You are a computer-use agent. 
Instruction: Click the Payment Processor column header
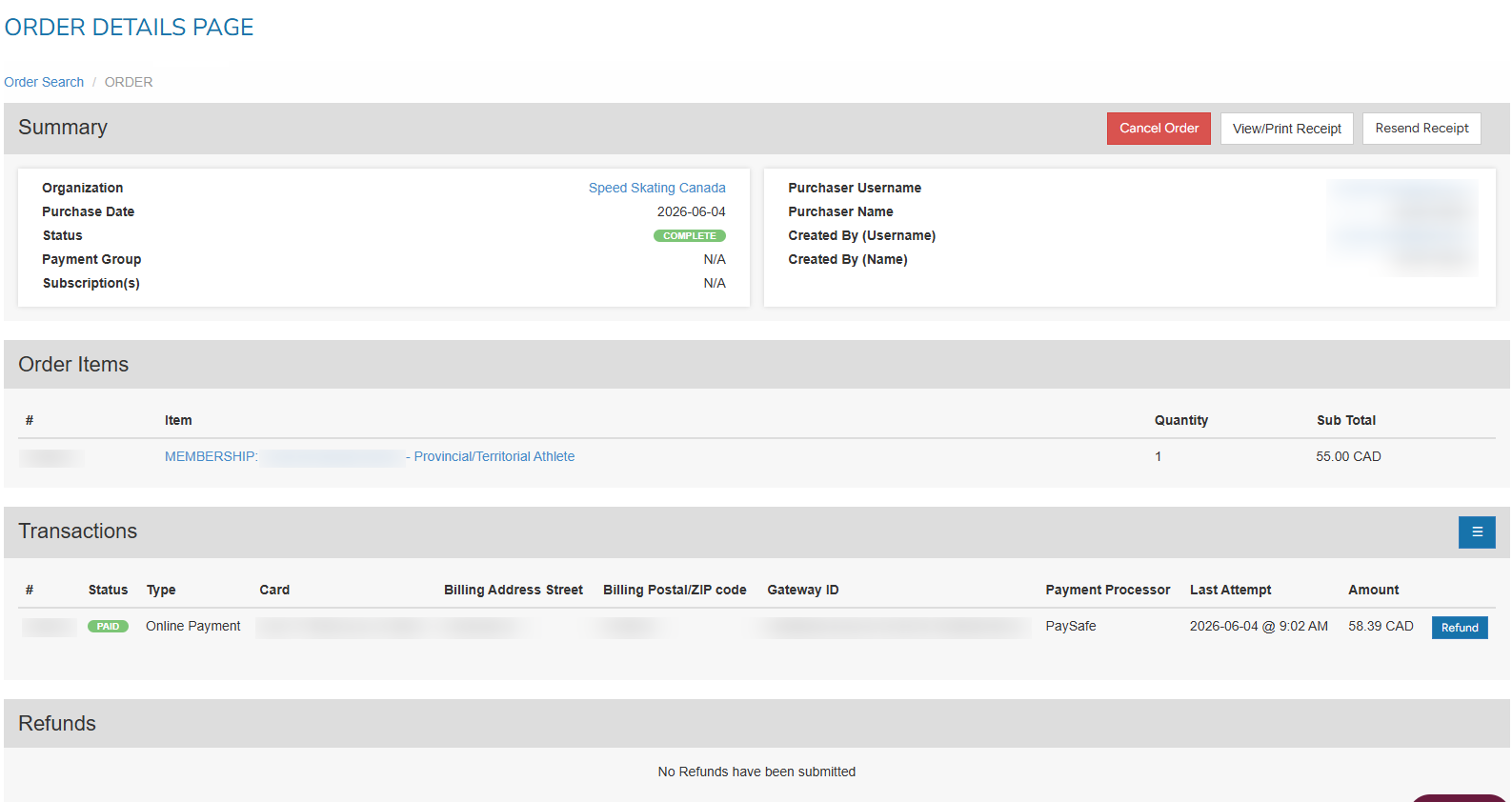pyautogui.click(x=1108, y=590)
